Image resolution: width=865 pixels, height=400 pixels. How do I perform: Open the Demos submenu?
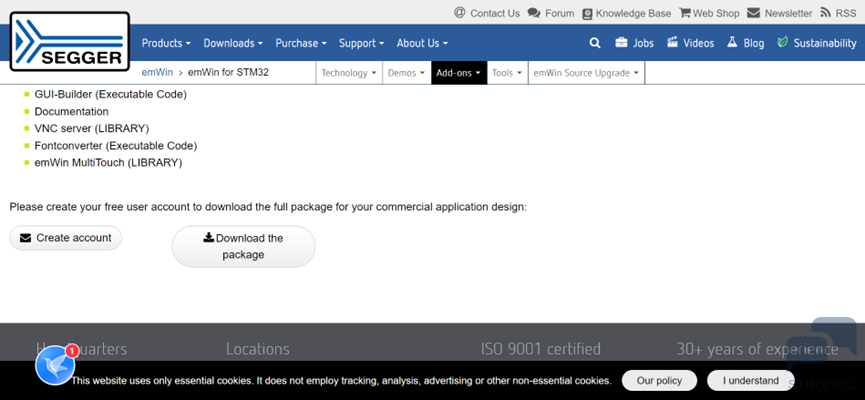click(406, 73)
